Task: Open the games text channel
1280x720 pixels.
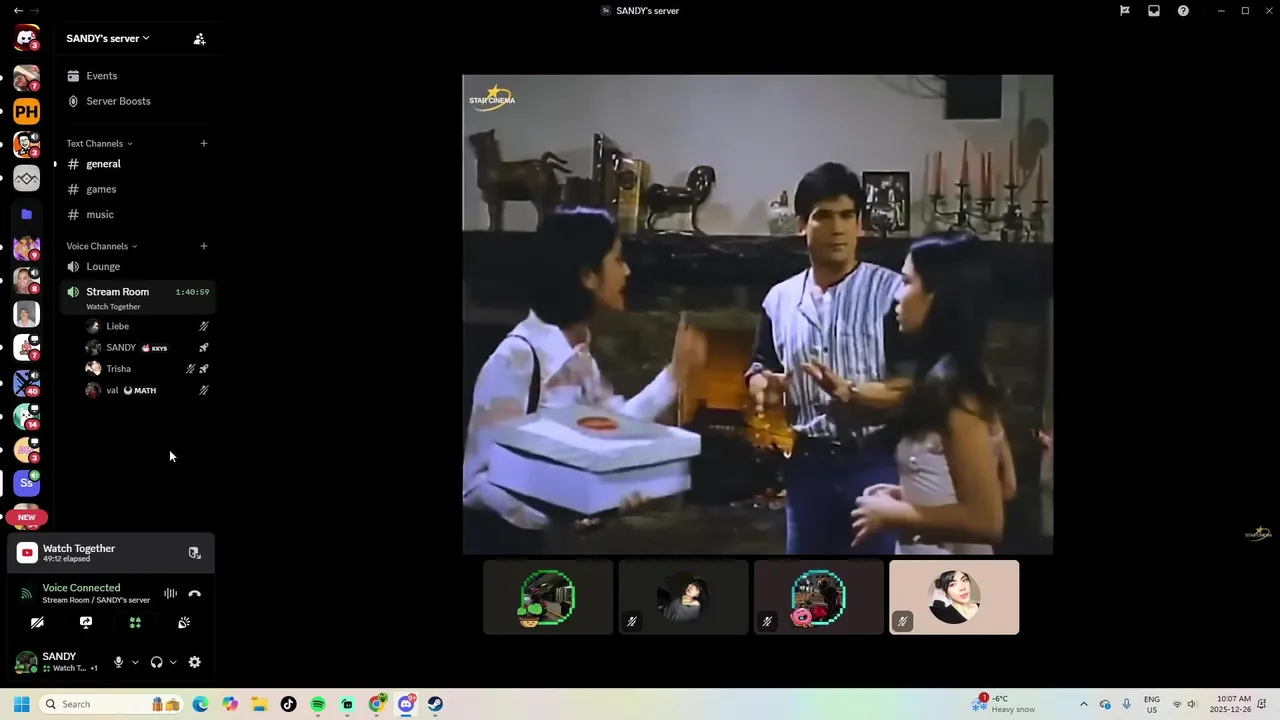Action: pos(136,189)
